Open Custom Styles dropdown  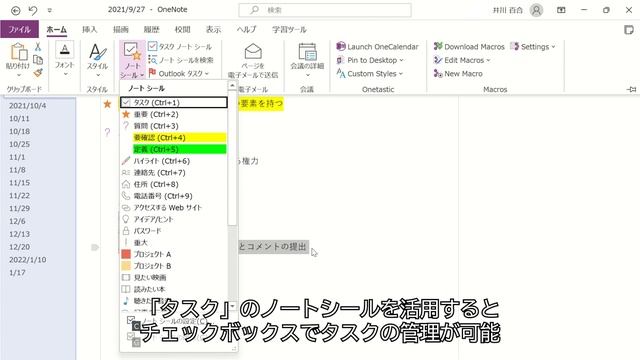click(x=369, y=73)
